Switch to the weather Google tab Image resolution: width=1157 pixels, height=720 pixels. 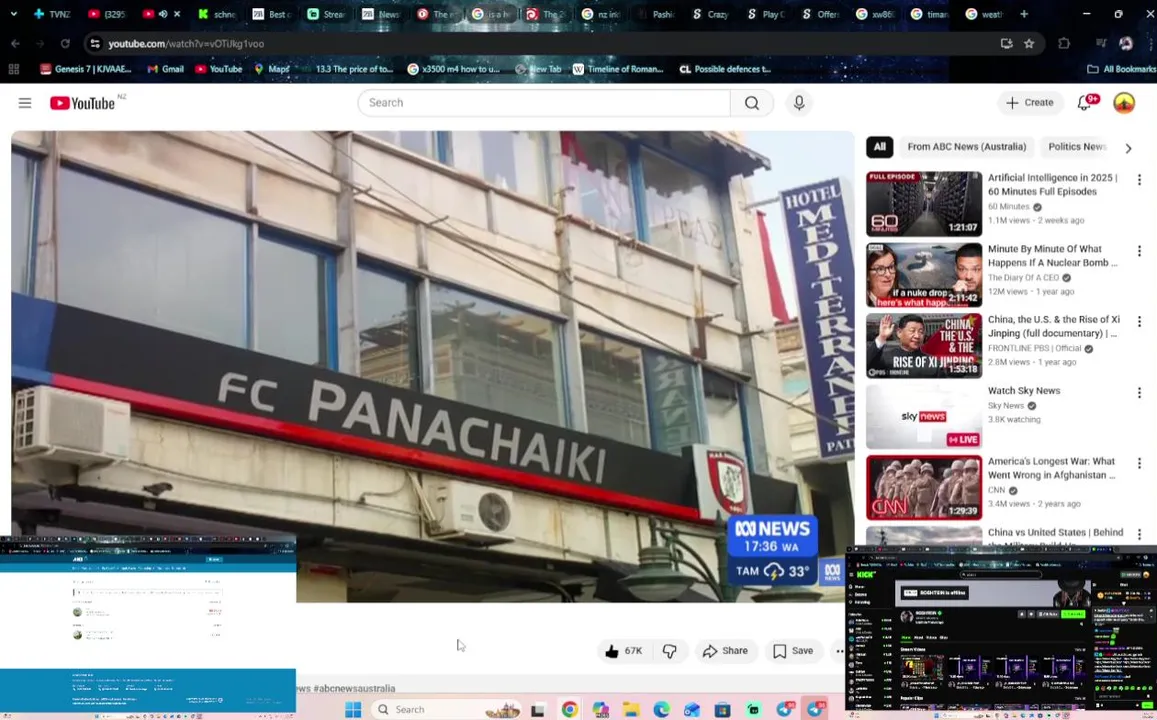986,14
